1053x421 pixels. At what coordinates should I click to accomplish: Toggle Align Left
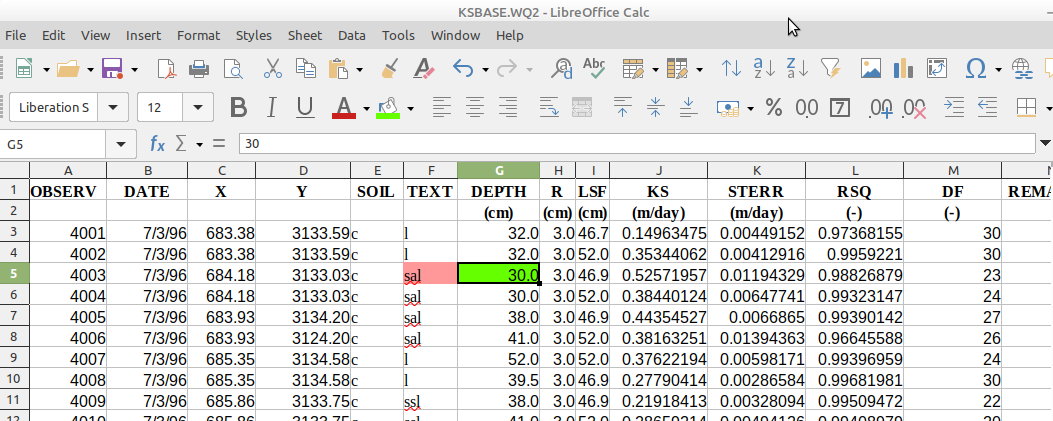pos(441,107)
